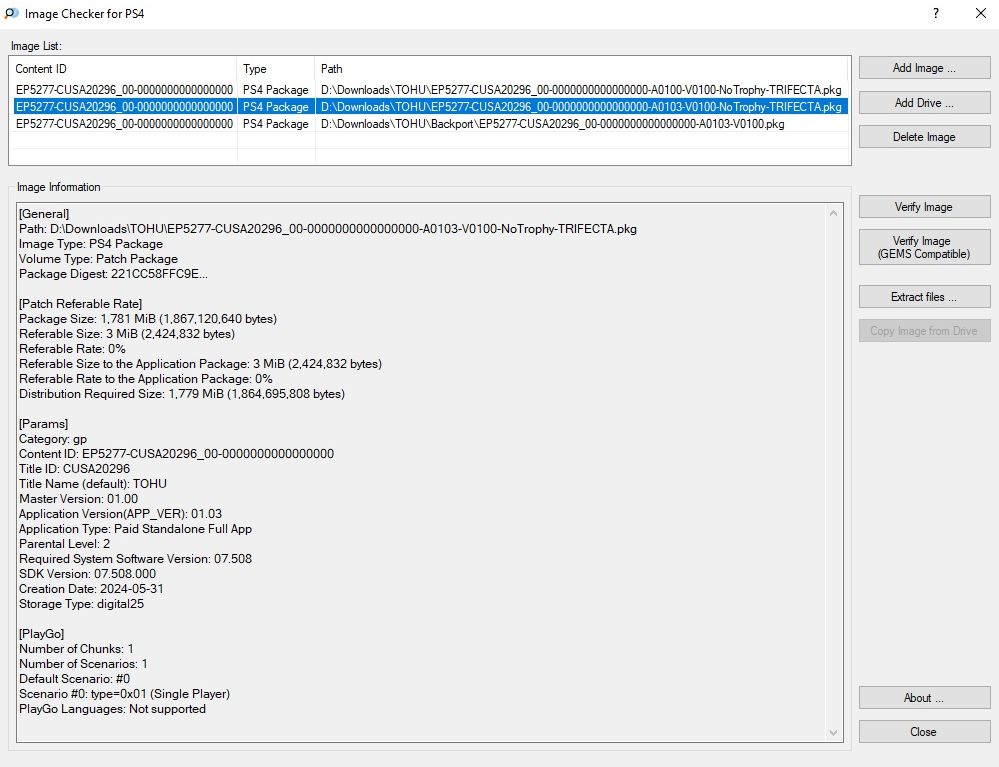
Task: Click the Close button at bottom
Action: click(924, 732)
